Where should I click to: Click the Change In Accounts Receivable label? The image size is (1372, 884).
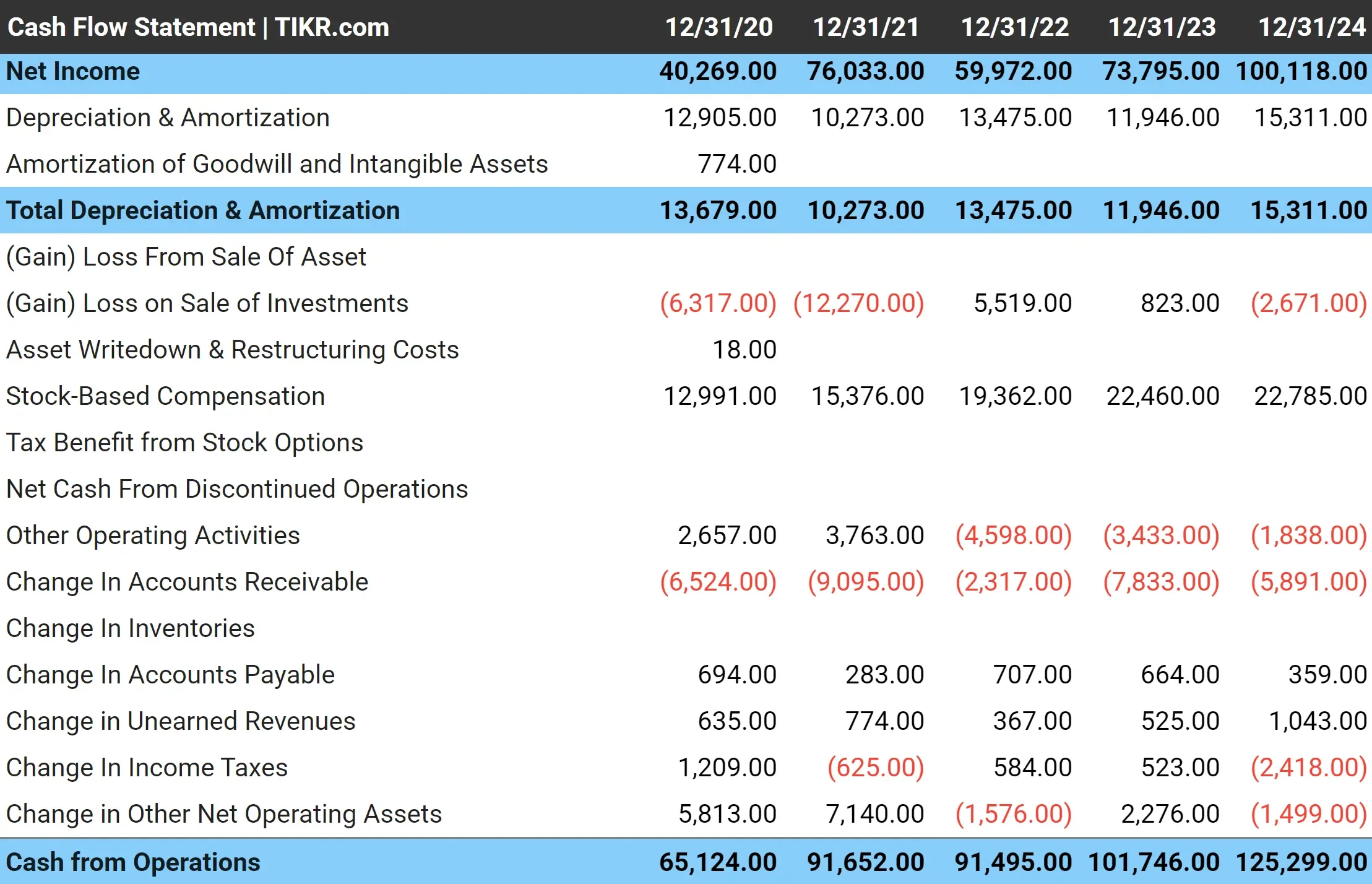[187, 582]
